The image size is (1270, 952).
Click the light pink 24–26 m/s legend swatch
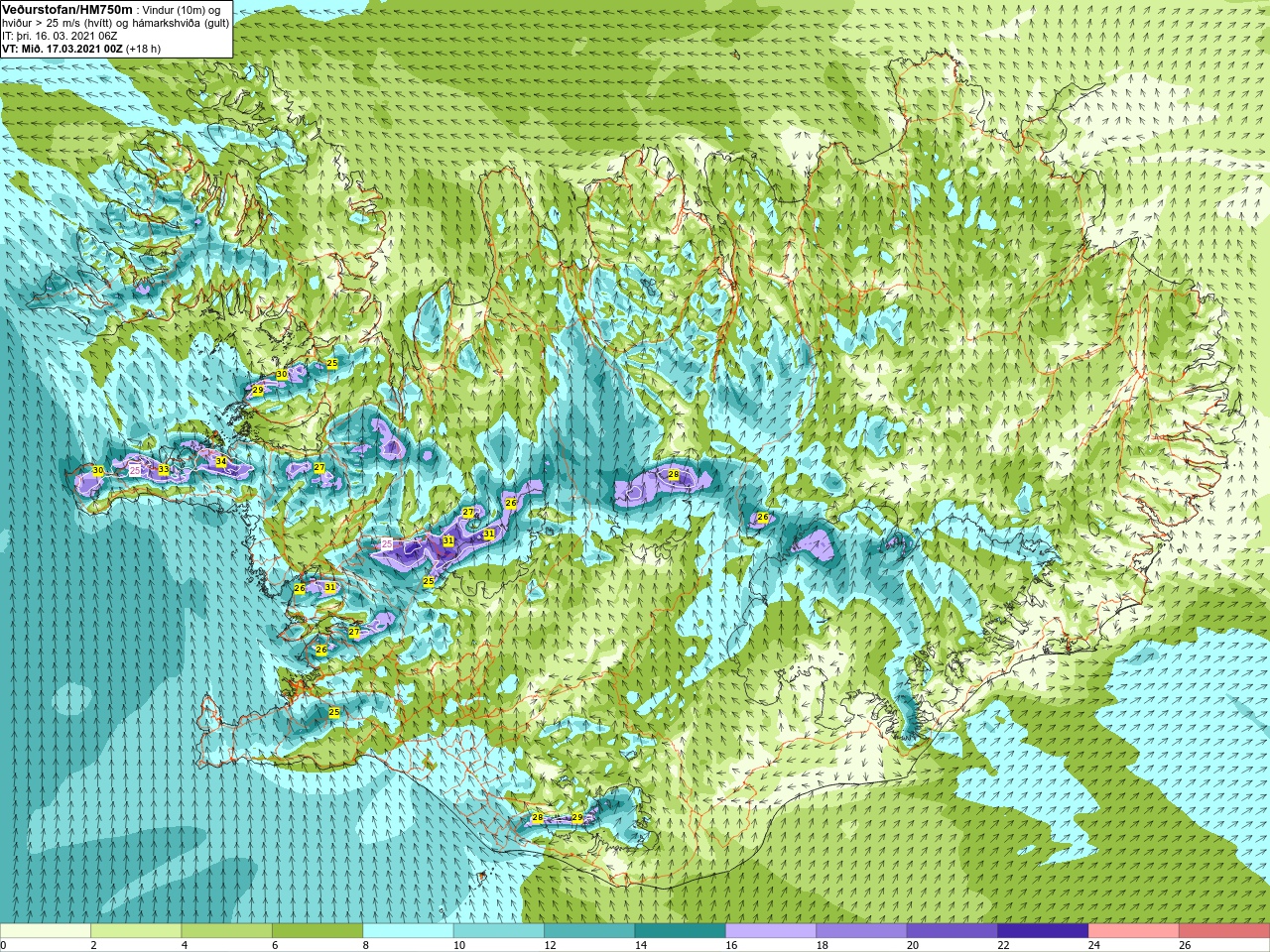[x=1133, y=931]
